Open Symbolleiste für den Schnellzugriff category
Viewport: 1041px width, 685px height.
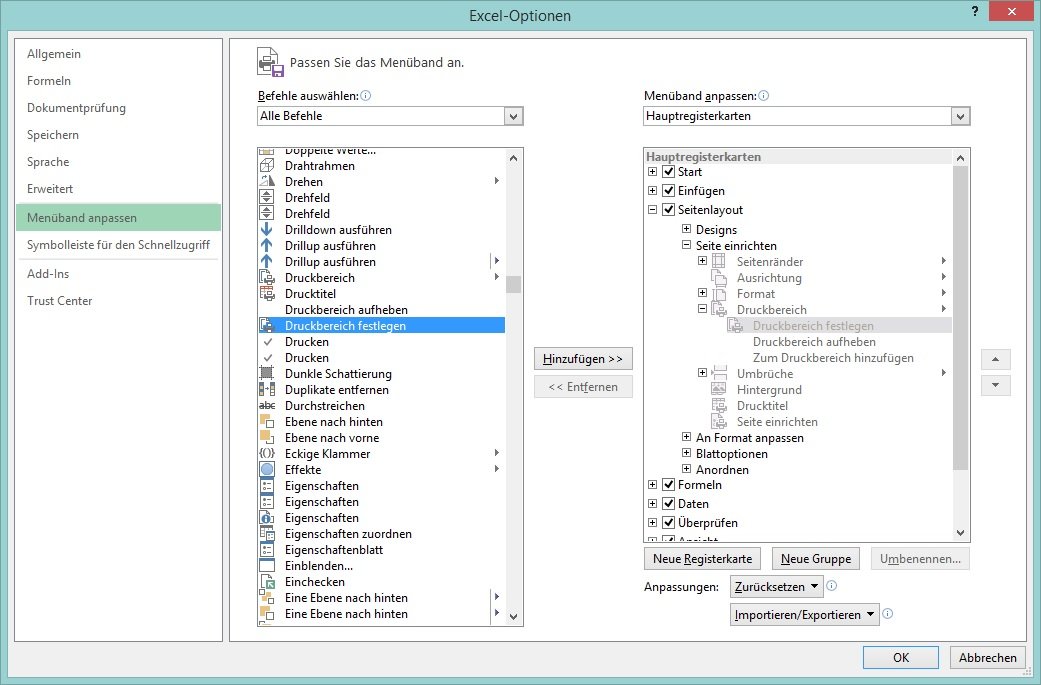coord(119,245)
